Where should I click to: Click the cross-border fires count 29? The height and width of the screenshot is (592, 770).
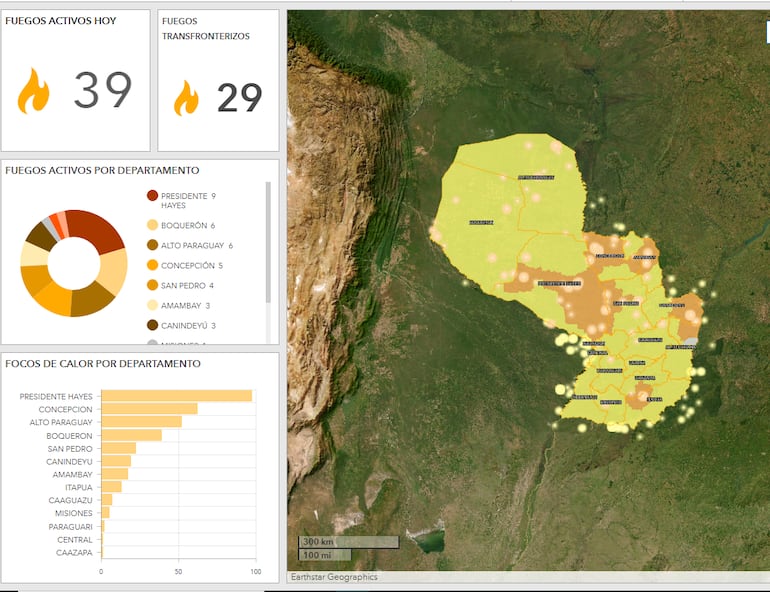click(239, 98)
